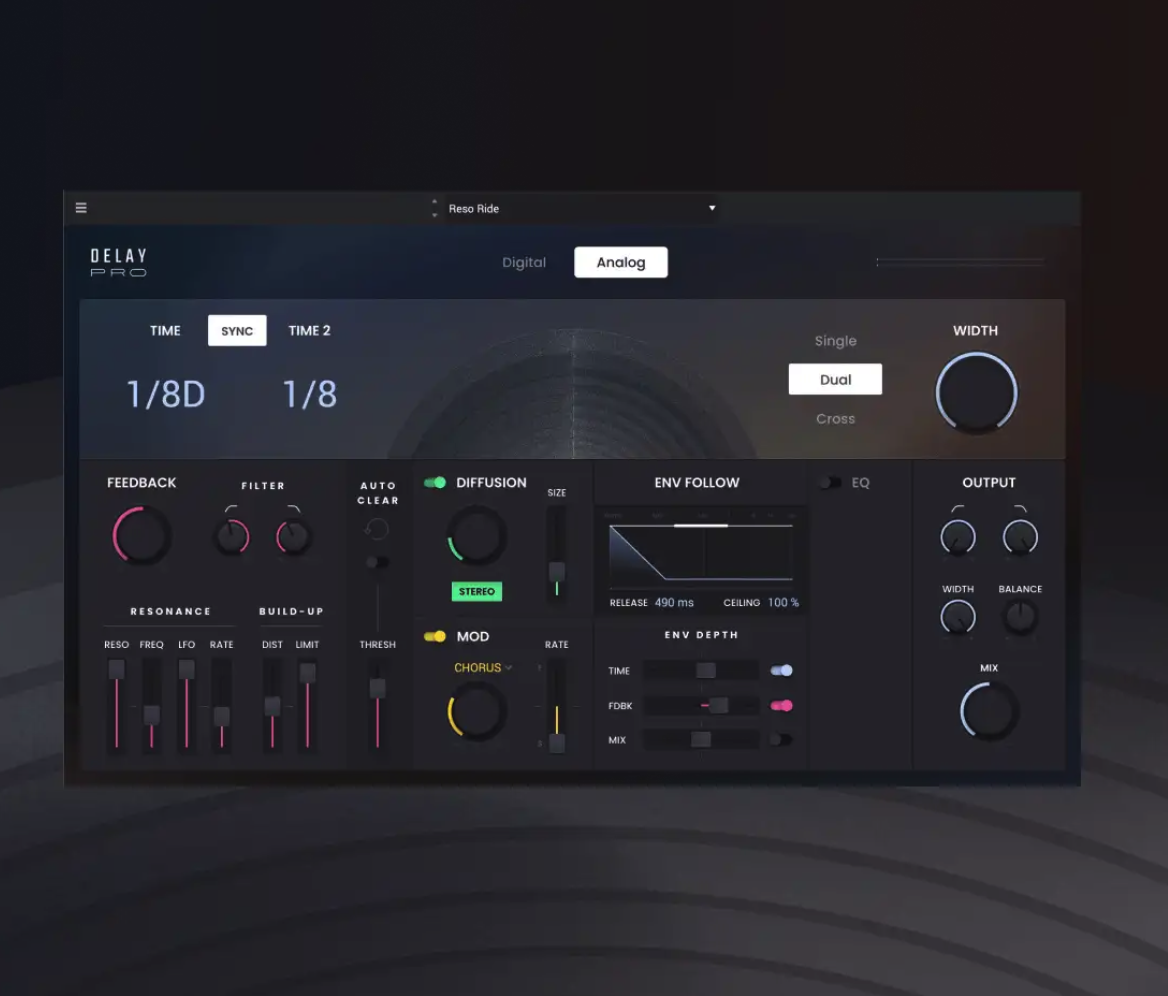Viewport: 1168px width, 996px height.
Task: Open the CHORUS mod type dropdown
Action: tap(483, 667)
